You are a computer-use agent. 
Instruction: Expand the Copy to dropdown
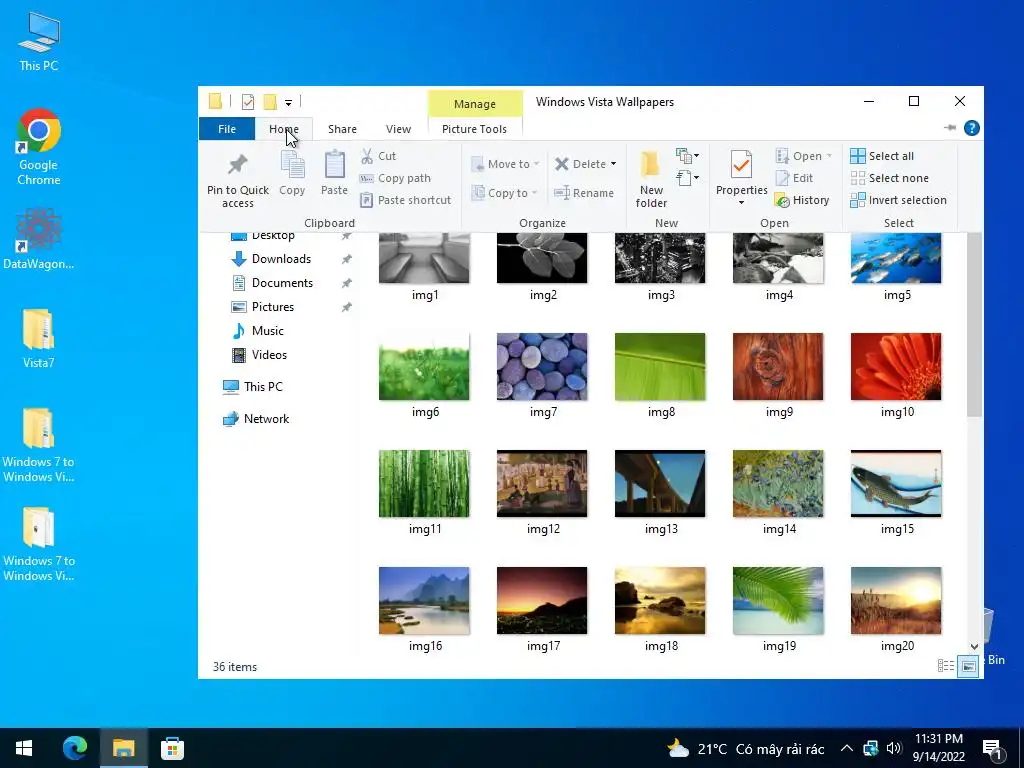(534, 193)
